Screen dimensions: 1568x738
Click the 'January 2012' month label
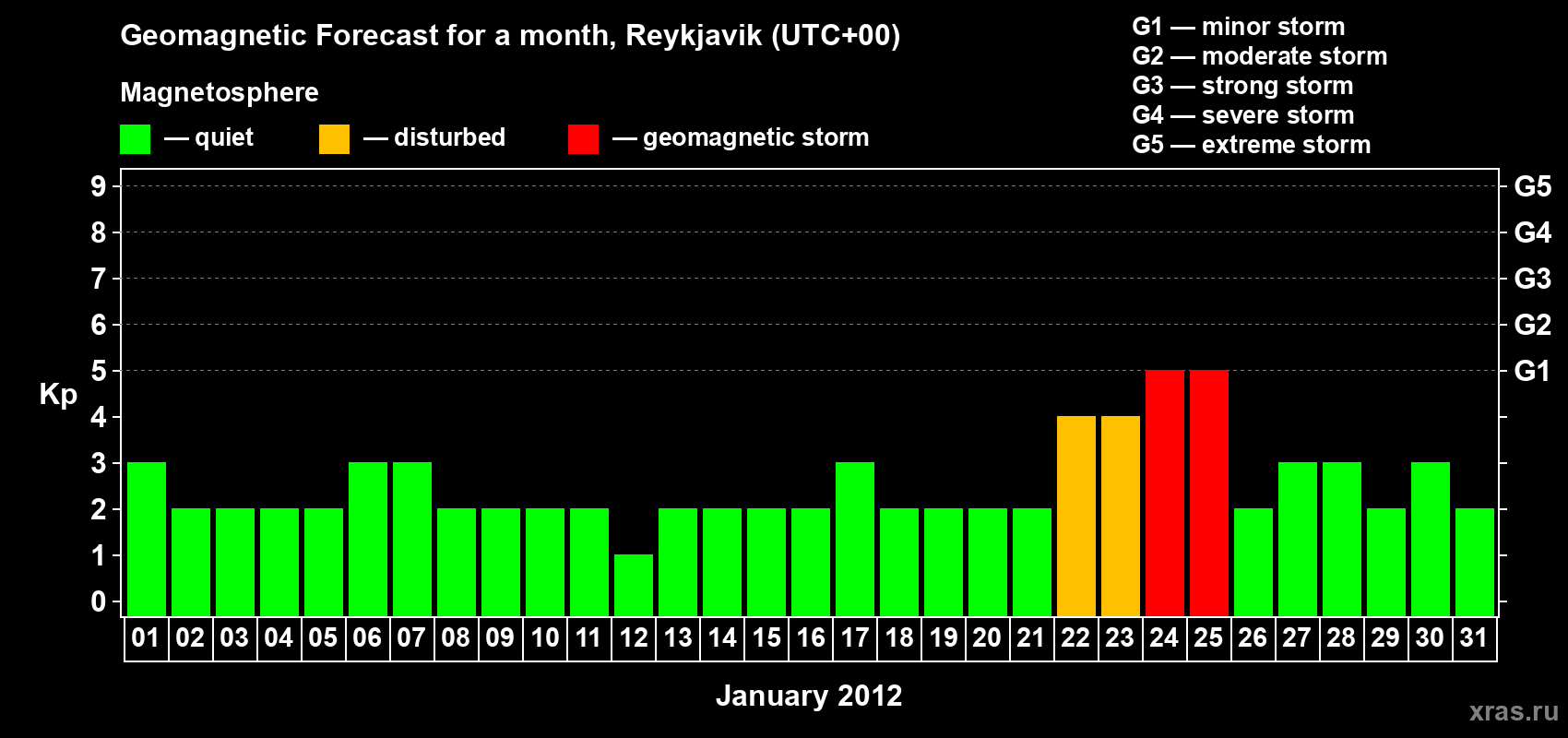click(809, 696)
